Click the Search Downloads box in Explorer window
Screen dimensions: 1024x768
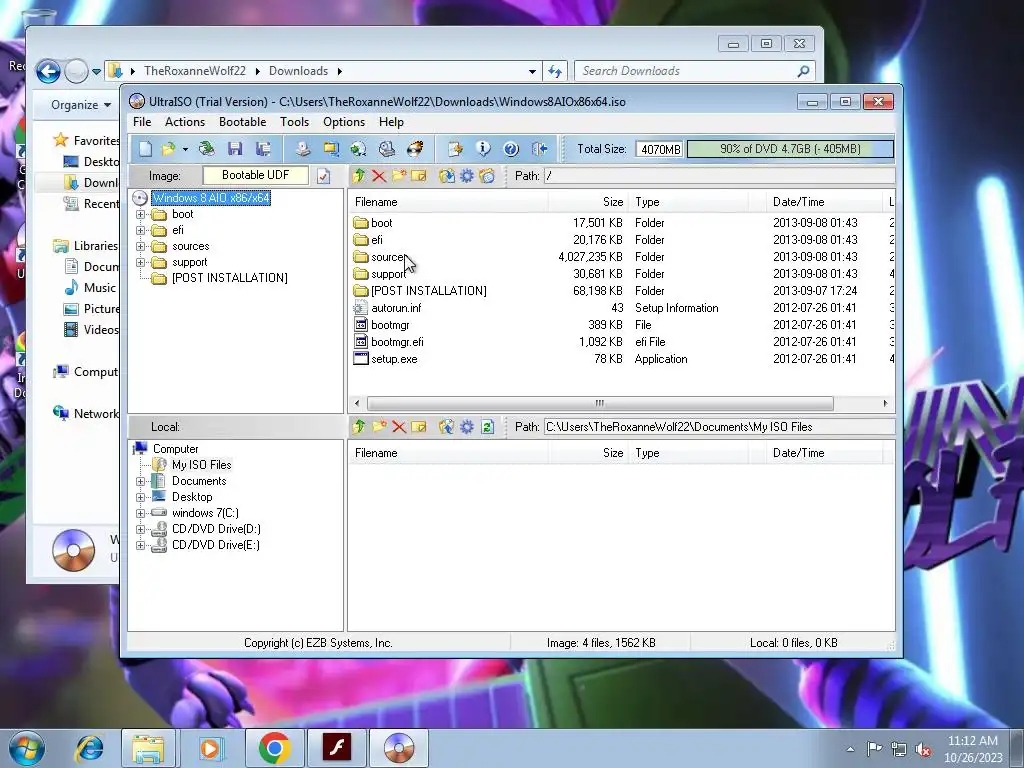tap(695, 71)
